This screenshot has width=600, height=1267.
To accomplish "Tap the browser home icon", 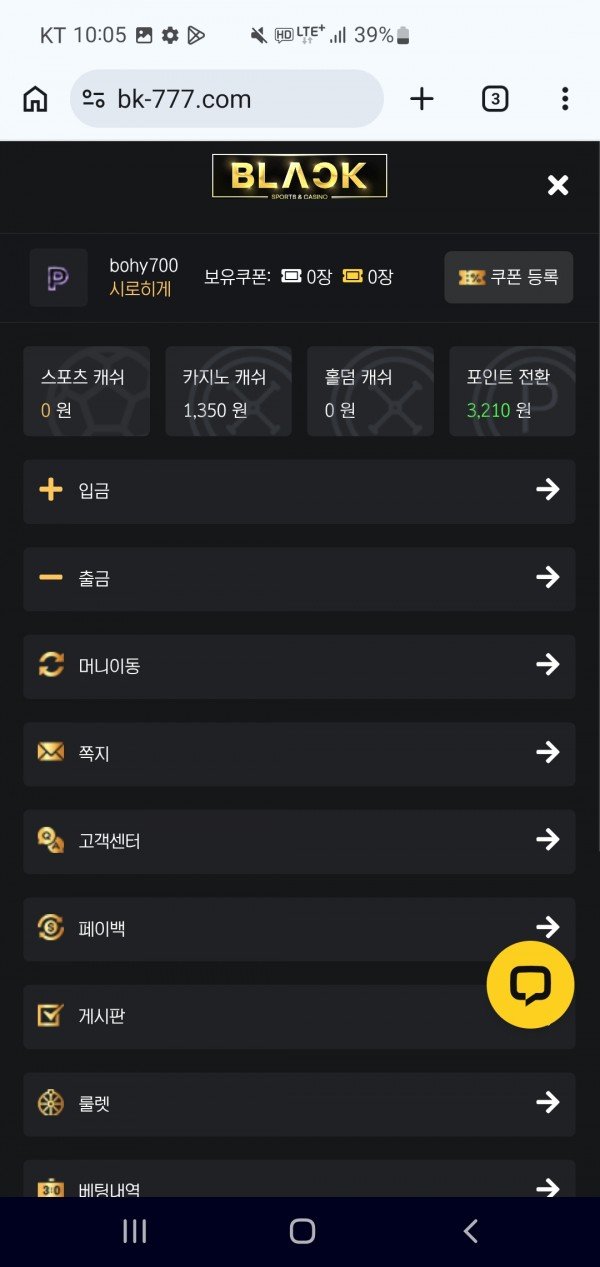I will (35, 99).
